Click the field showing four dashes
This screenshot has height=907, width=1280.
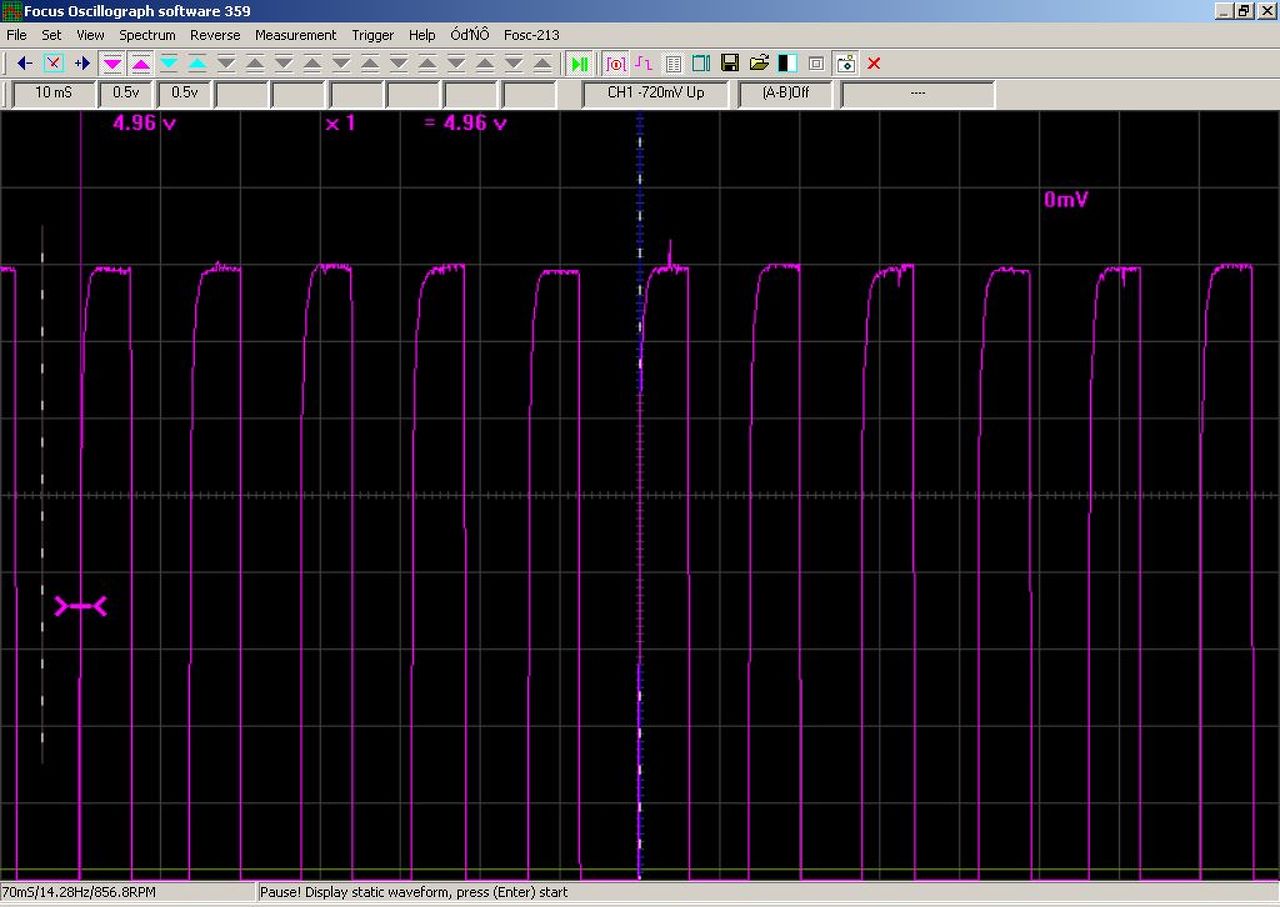[x=918, y=93]
